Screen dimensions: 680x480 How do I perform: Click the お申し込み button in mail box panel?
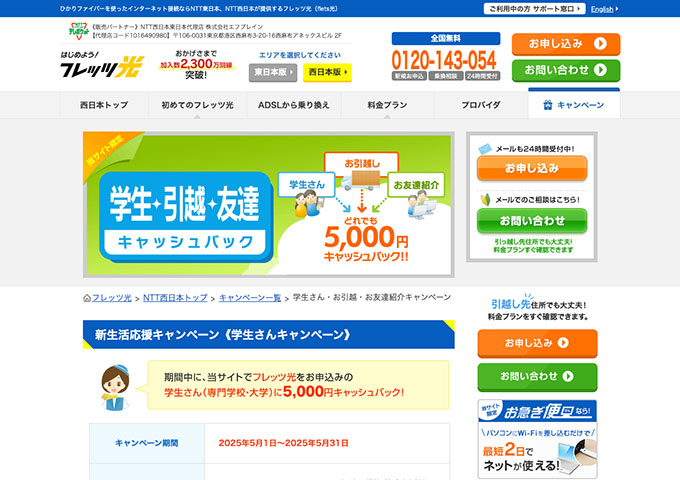pos(532,168)
